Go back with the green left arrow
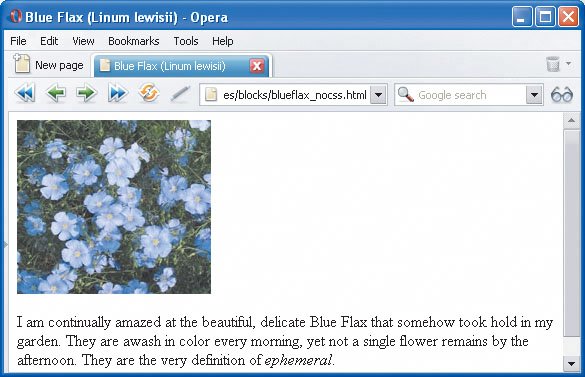 pos(56,93)
